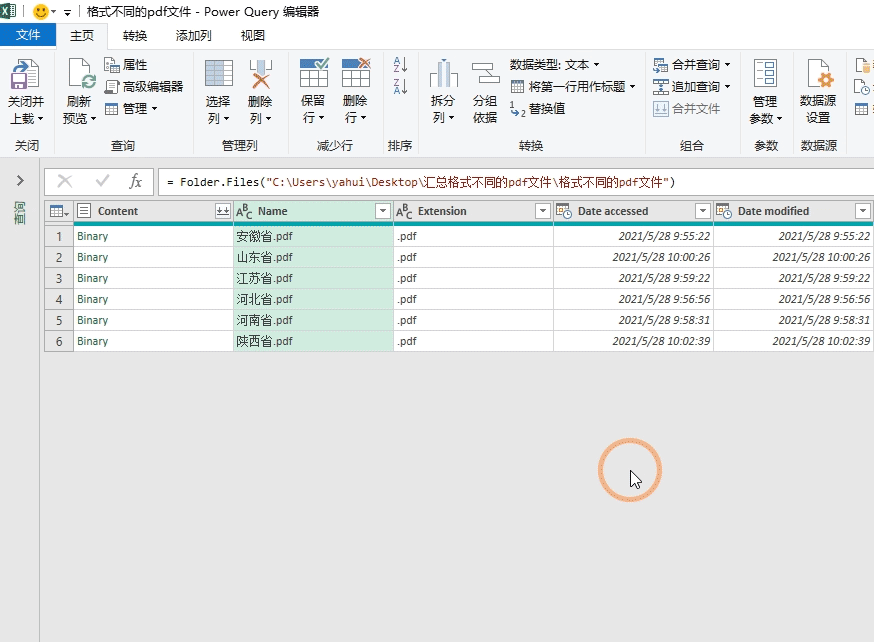The width and height of the screenshot is (874, 642).
Task: Switch to the Add Column (添加列) tab
Action: pyautogui.click(x=193, y=35)
